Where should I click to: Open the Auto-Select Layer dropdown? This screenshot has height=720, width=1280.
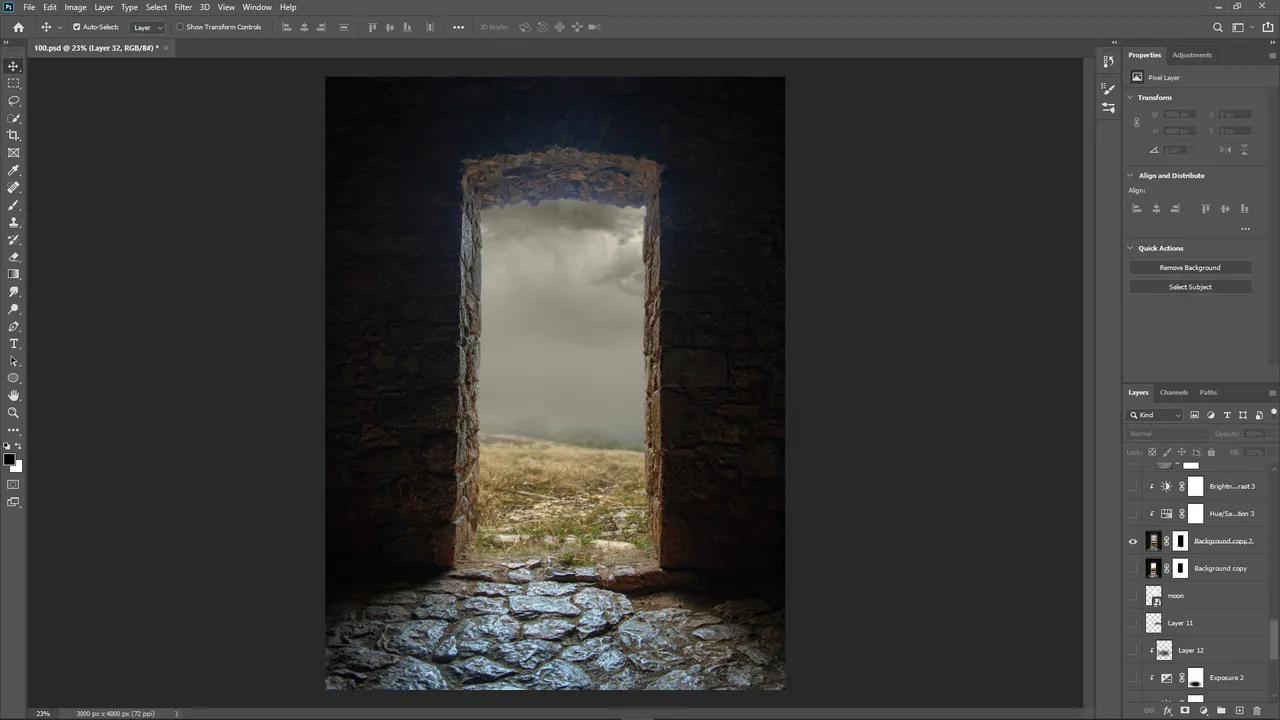tap(146, 27)
